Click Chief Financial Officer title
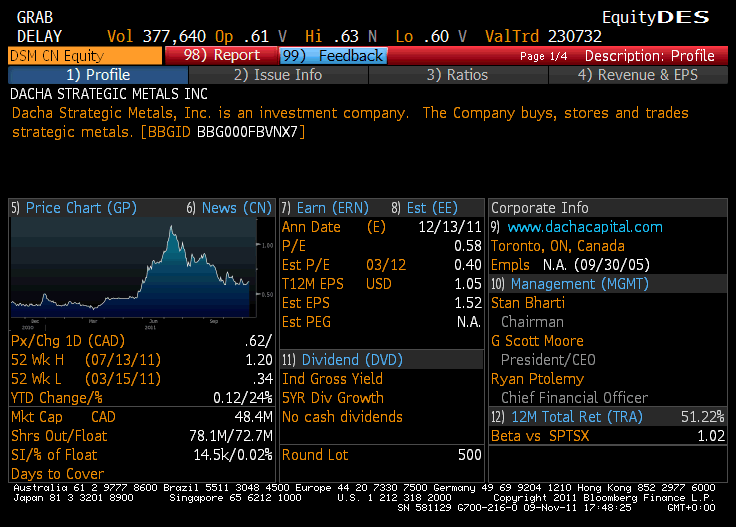Viewport: 736px width, 527px height. 575,398
